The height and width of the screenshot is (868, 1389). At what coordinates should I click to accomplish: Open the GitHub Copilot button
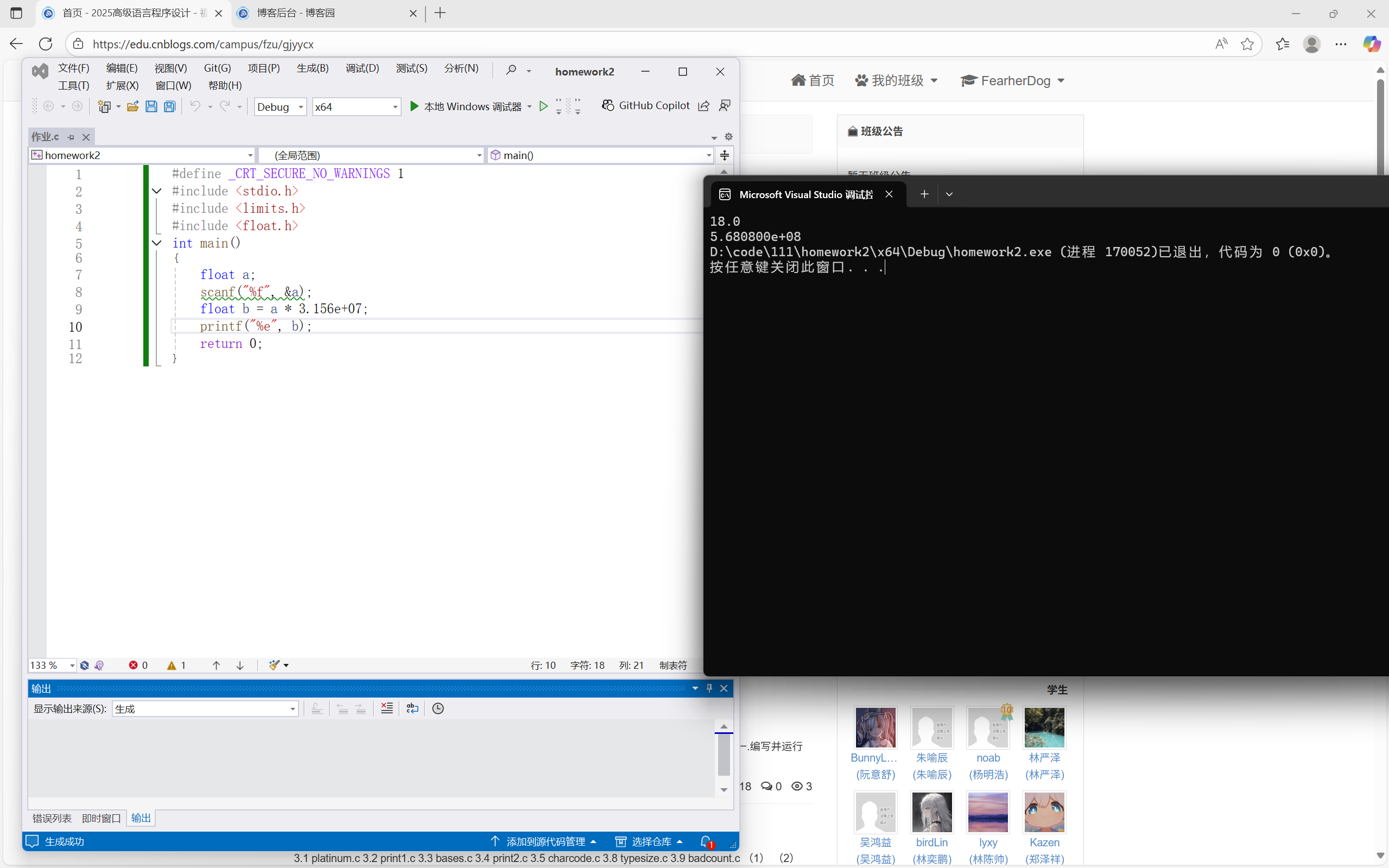tap(646, 106)
